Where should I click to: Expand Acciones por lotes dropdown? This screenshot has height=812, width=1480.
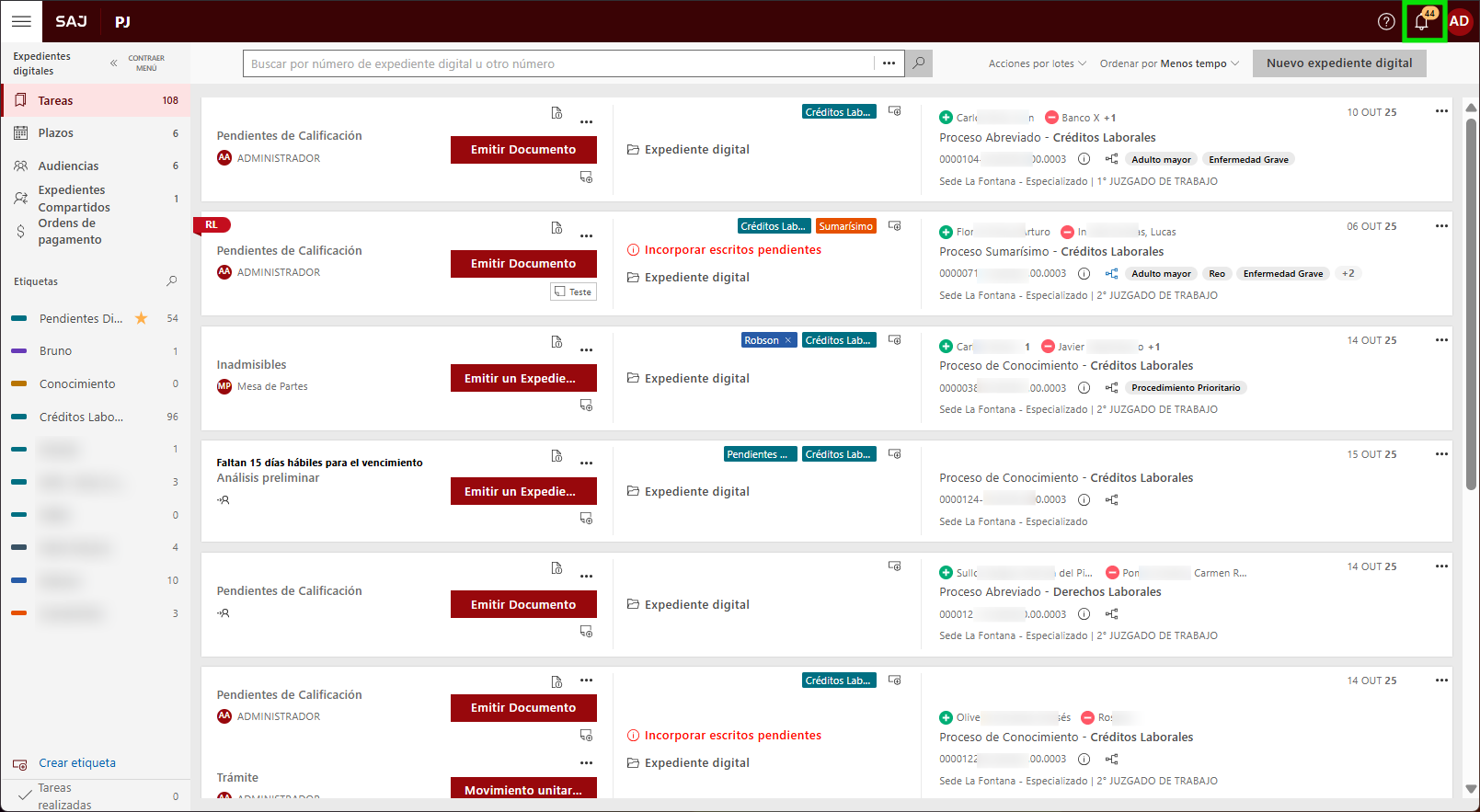point(1037,63)
